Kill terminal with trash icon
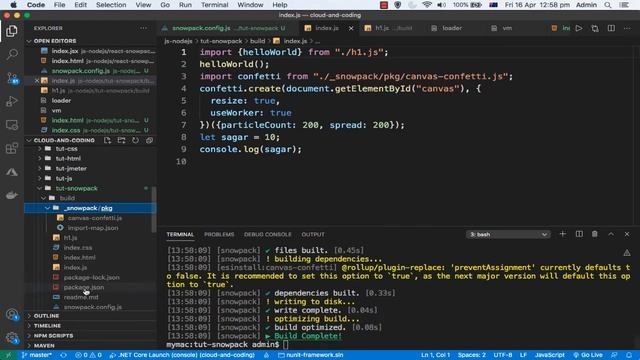This screenshot has height=360, width=640. click(x=595, y=234)
